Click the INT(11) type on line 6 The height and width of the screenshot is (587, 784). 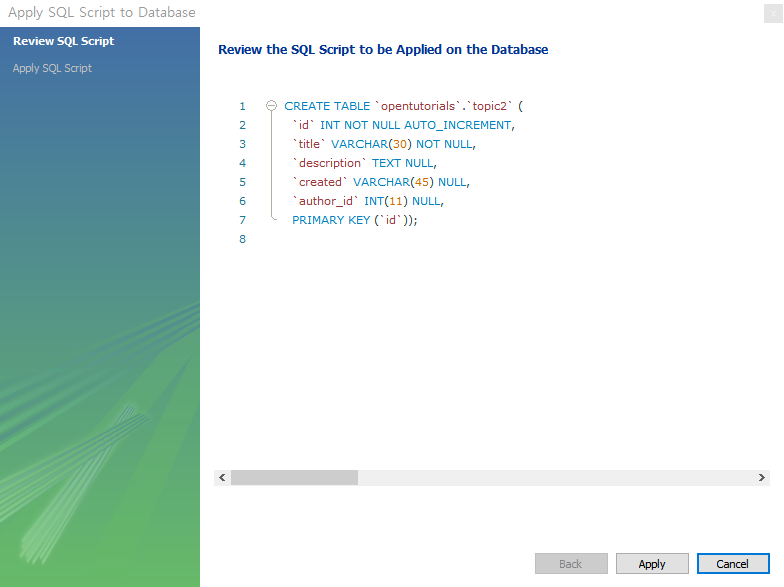click(386, 201)
